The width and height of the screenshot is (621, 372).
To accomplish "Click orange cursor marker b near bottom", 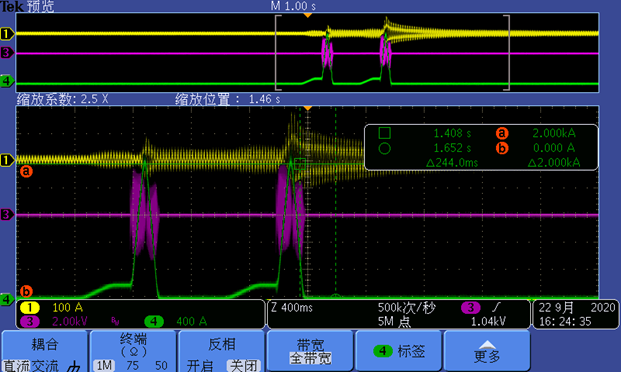I will [26, 291].
